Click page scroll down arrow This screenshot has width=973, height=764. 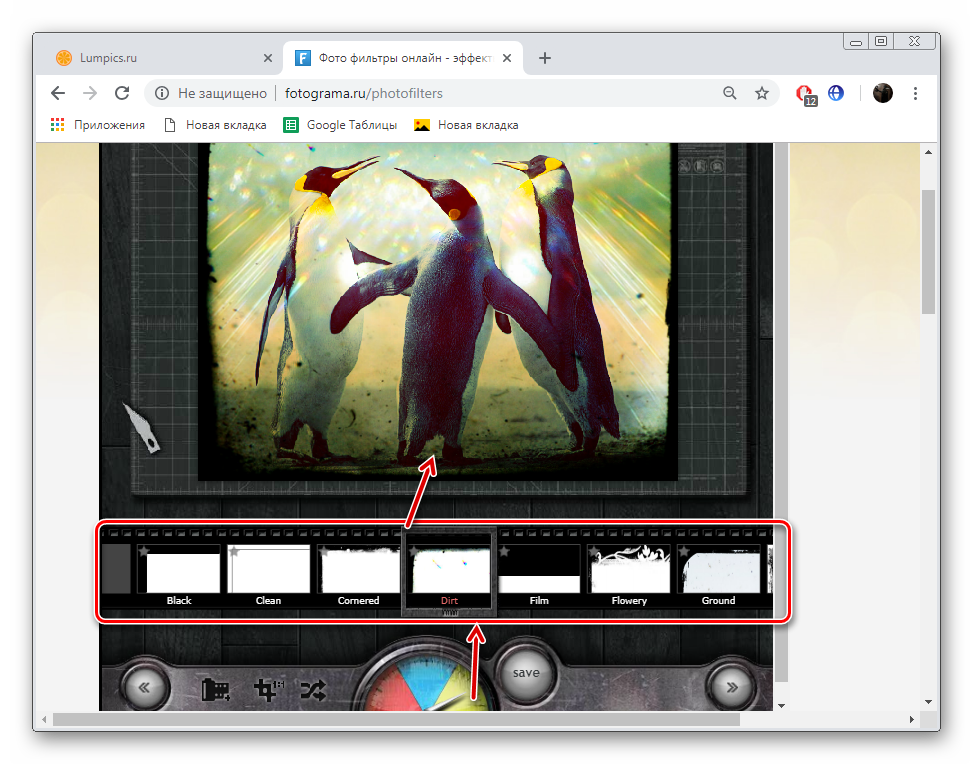click(x=928, y=702)
